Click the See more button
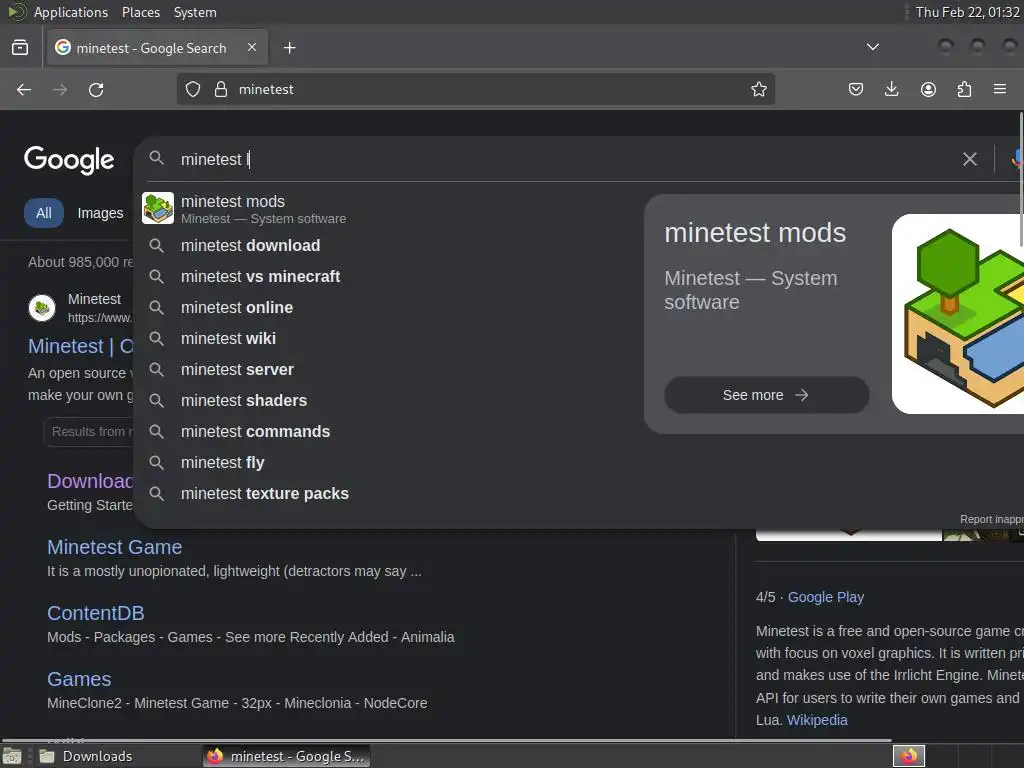 pos(766,395)
